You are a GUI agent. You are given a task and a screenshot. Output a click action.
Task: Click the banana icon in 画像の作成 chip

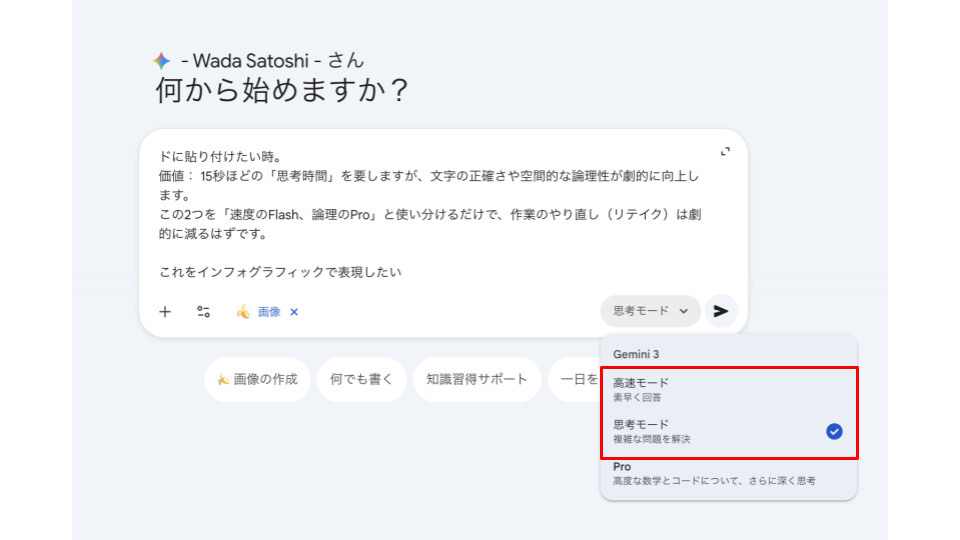pos(223,380)
